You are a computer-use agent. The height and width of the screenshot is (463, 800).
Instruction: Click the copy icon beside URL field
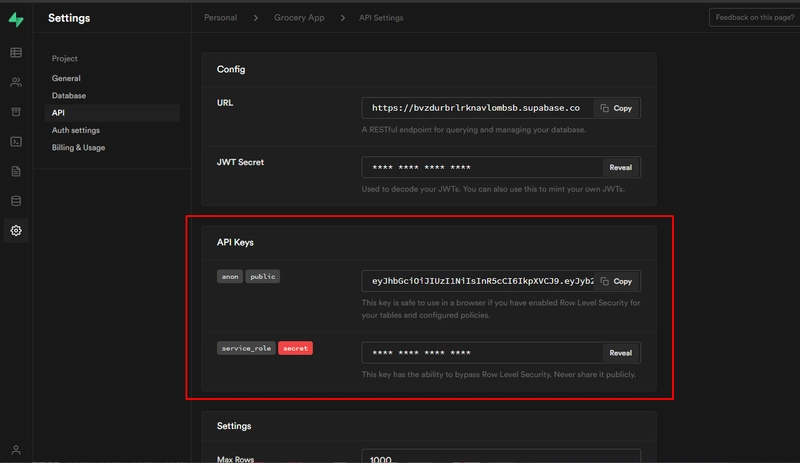coord(605,108)
